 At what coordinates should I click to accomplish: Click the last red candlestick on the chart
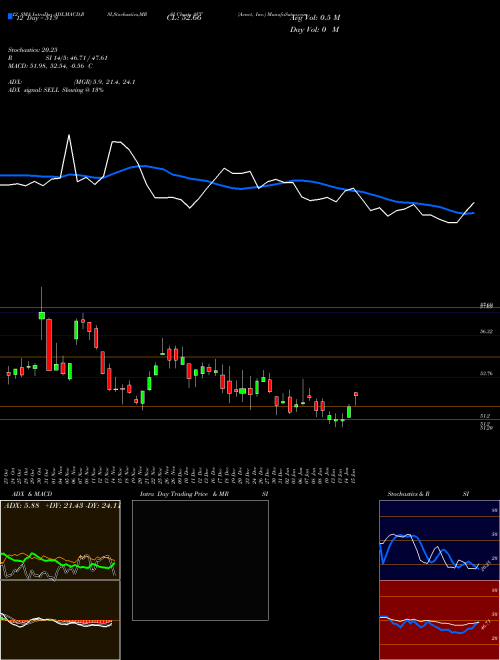coord(356,394)
